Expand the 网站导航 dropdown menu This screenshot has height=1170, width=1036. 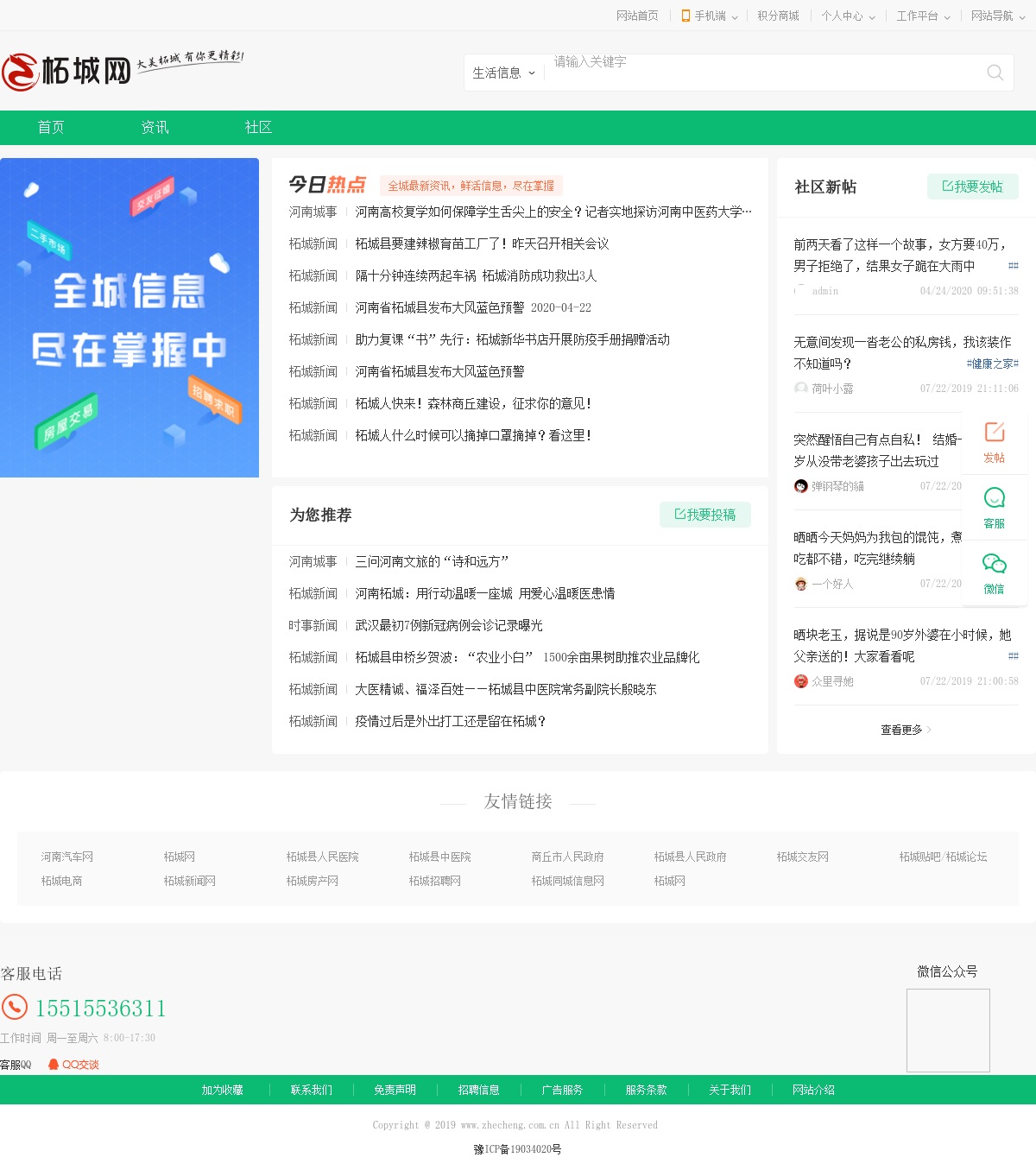997,16
